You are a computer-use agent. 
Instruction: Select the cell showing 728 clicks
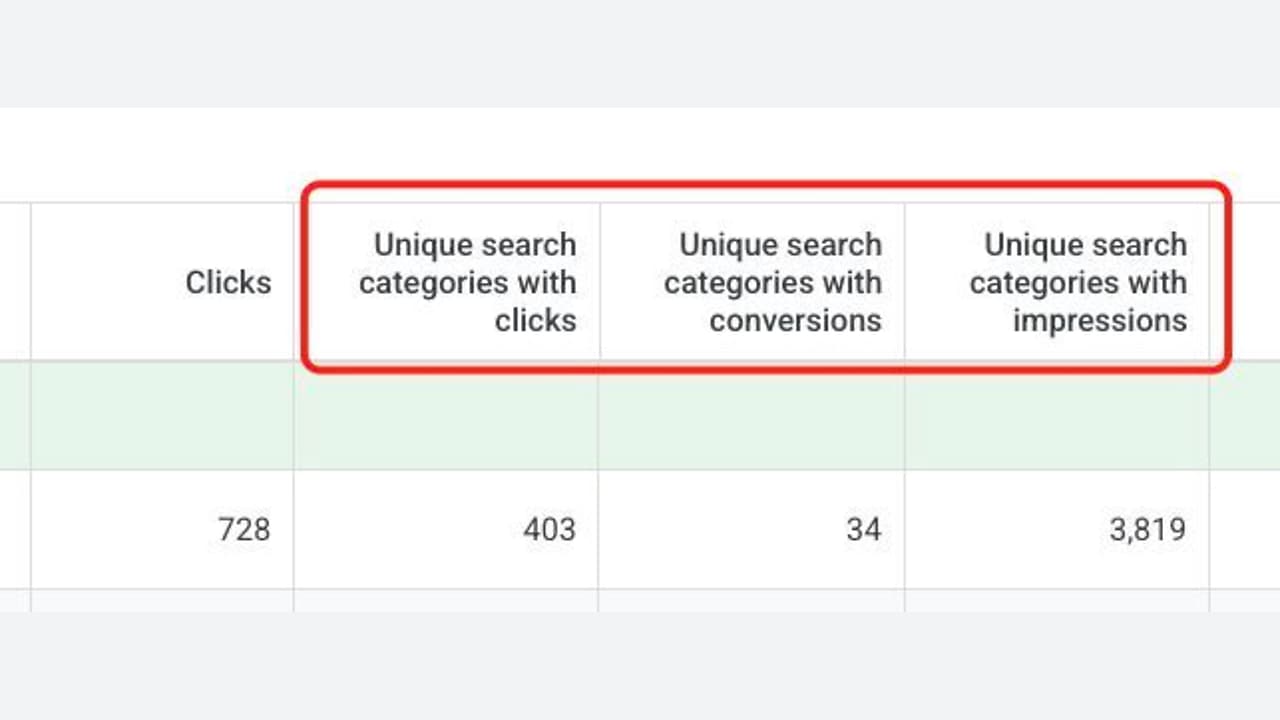(x=162, y=529)
